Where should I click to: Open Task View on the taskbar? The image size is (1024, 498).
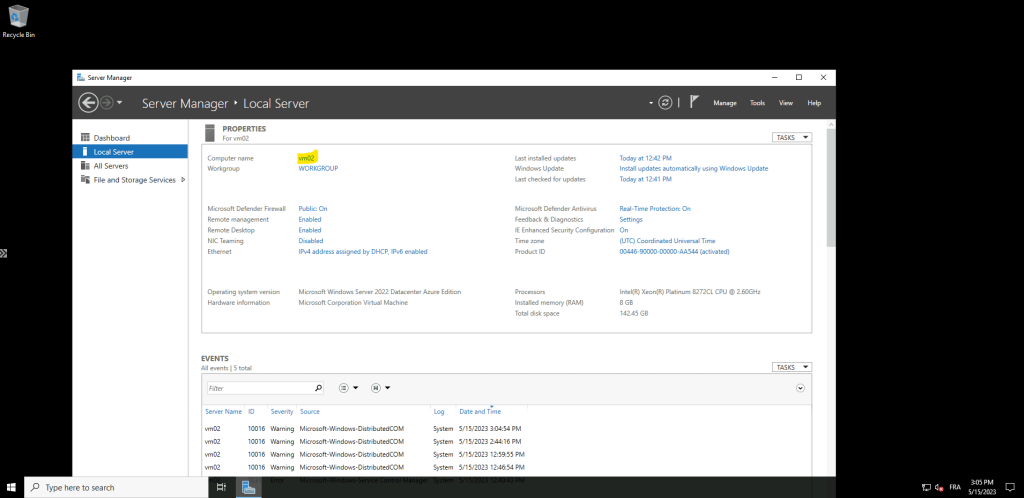pos(221,488)
